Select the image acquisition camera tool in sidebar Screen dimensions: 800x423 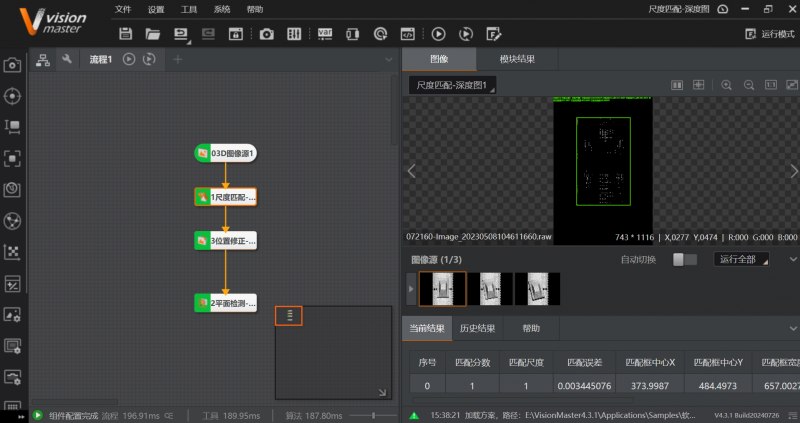pos(12,65)
